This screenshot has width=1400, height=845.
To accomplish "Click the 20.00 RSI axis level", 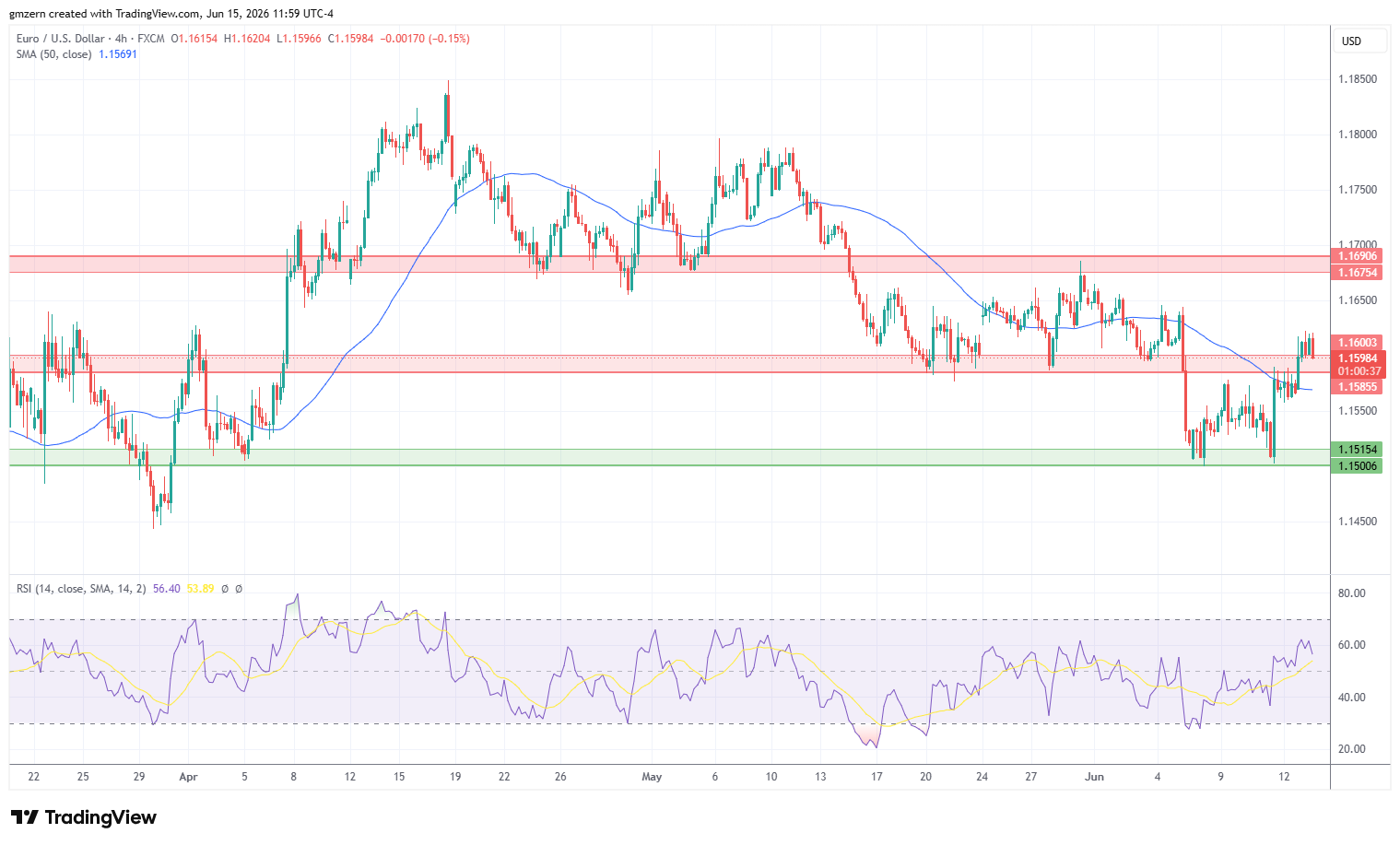I will [x=1352, y=749].
